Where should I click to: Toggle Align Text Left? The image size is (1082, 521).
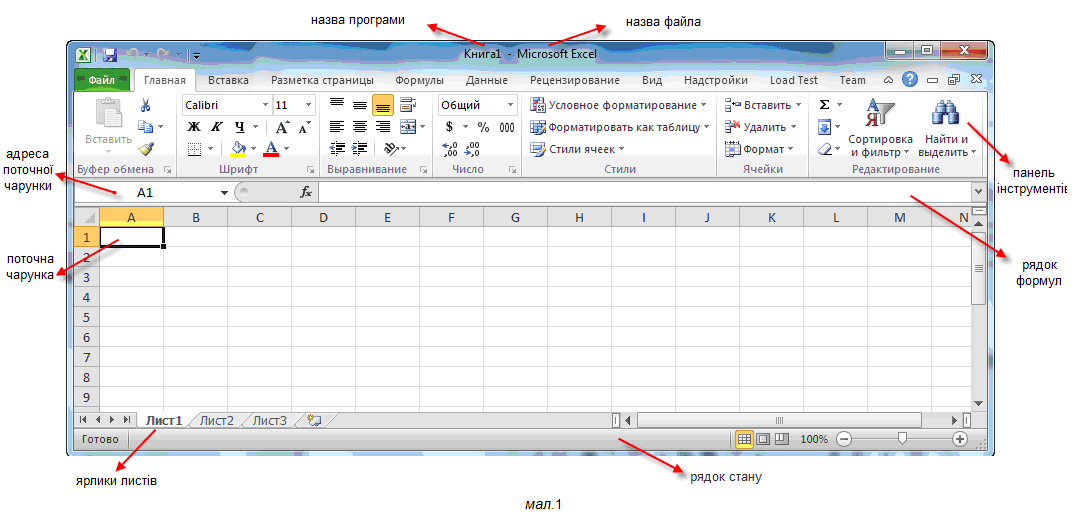[337, 127]
